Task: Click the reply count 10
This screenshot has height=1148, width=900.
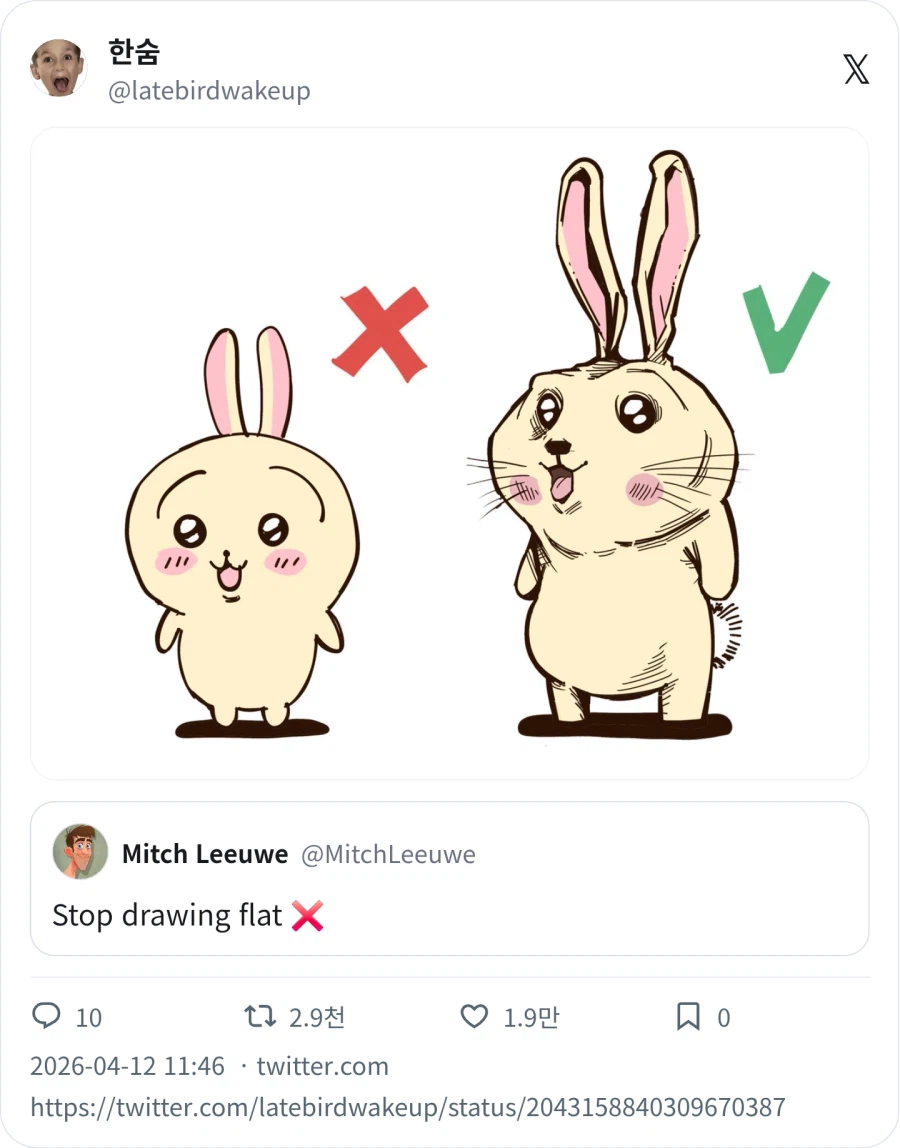Action: pos(89,1018)
